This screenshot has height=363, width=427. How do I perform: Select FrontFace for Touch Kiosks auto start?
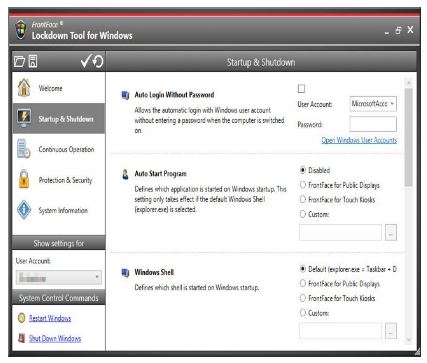(303, 199)
